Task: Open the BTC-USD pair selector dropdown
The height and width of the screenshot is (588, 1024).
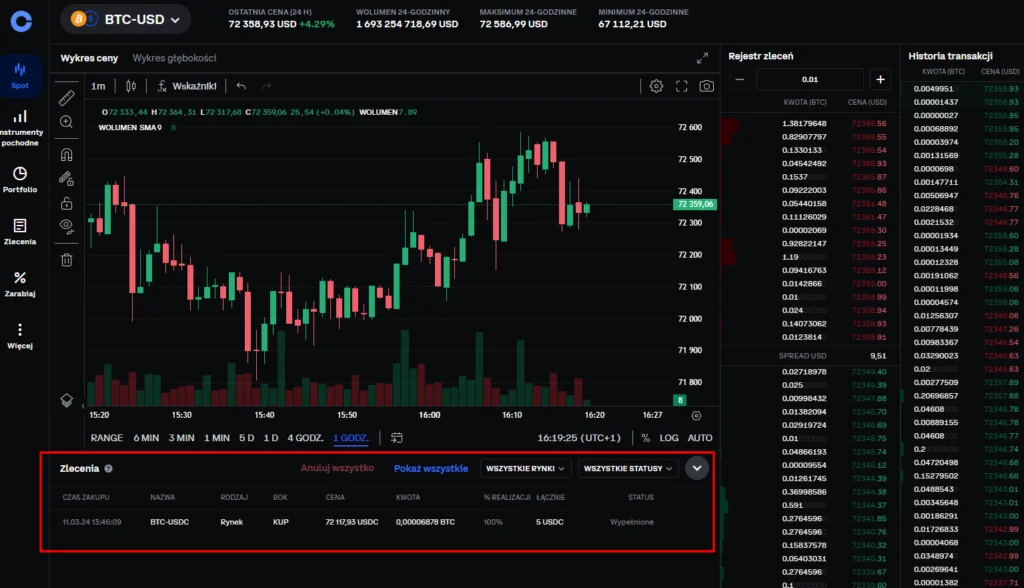Action: [125, 20]
